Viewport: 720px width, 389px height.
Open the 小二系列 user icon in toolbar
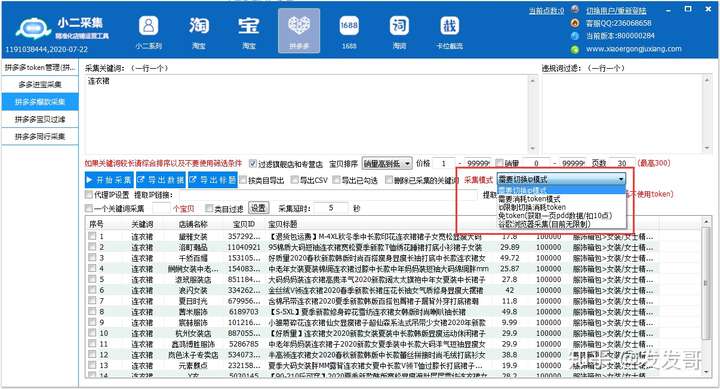point(148,26)
